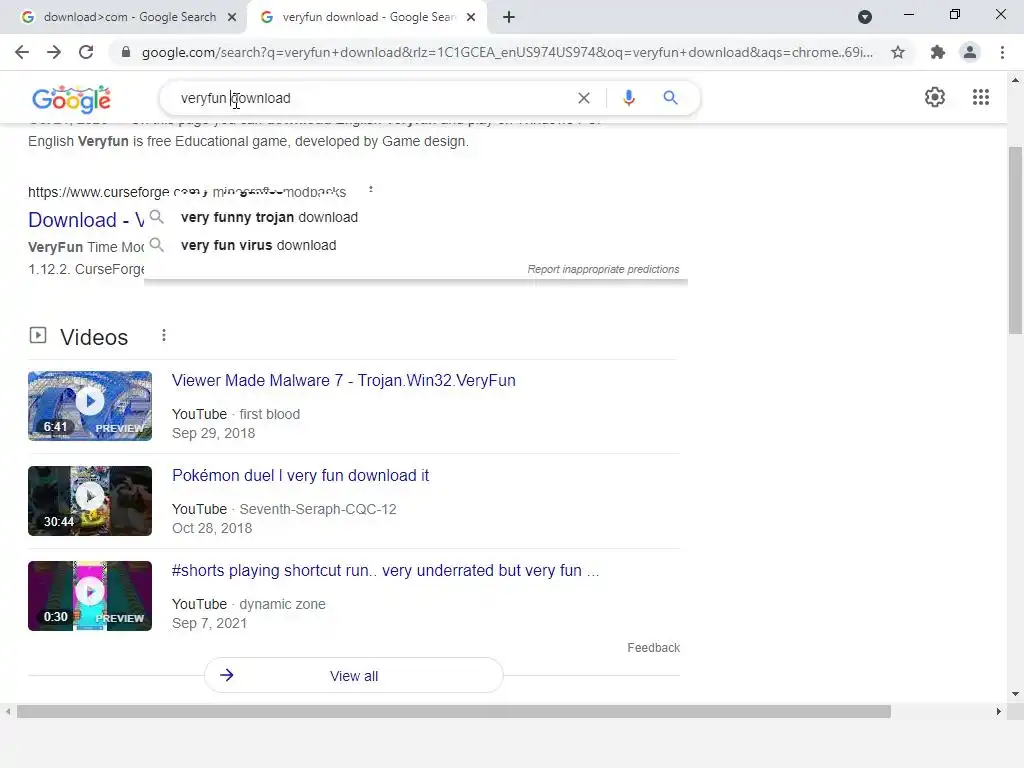Open a new tab with the plus button
The image size is (1024, 768).
(509, 17)
